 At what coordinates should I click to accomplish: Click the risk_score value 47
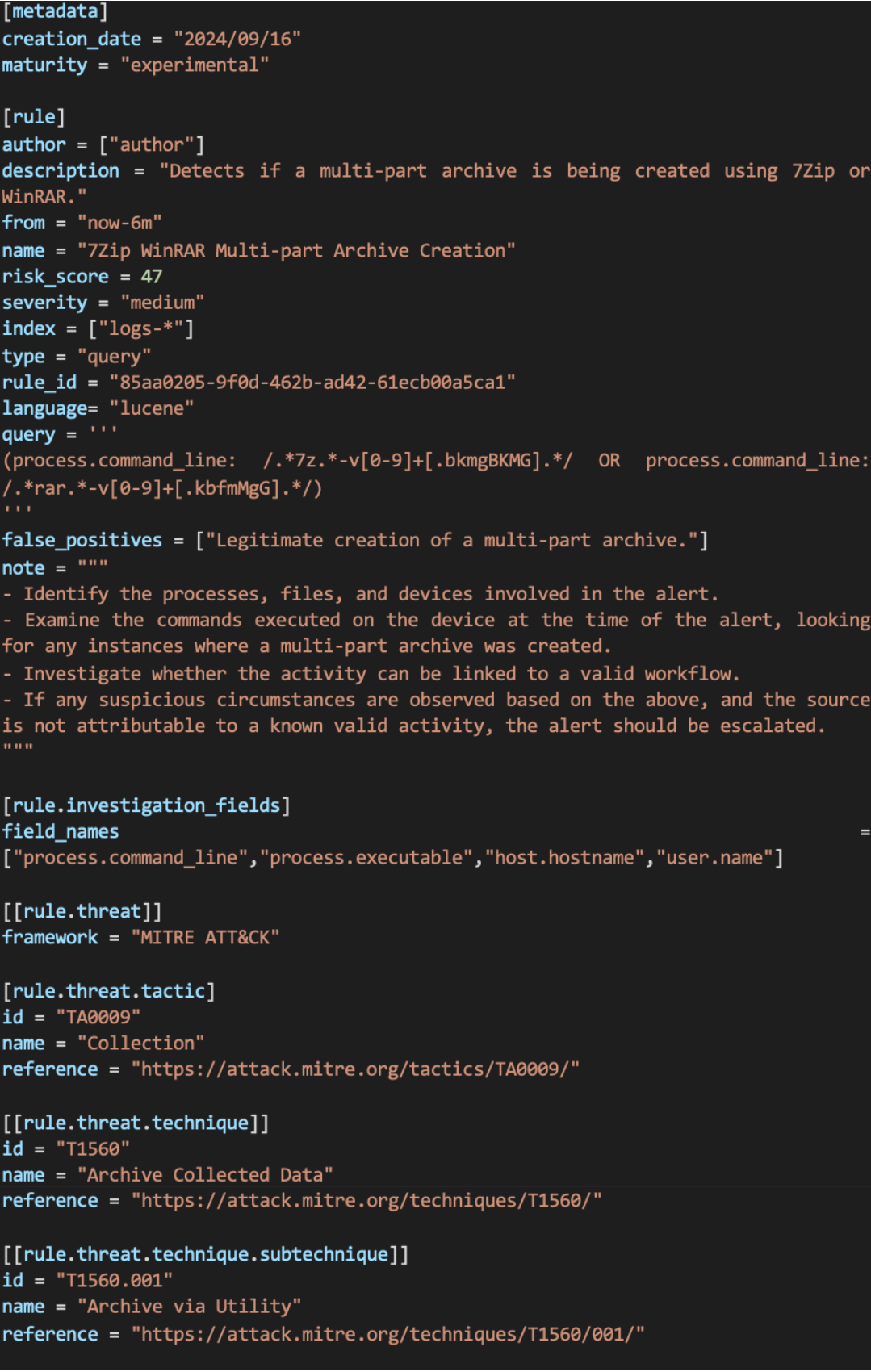(152, 277)
